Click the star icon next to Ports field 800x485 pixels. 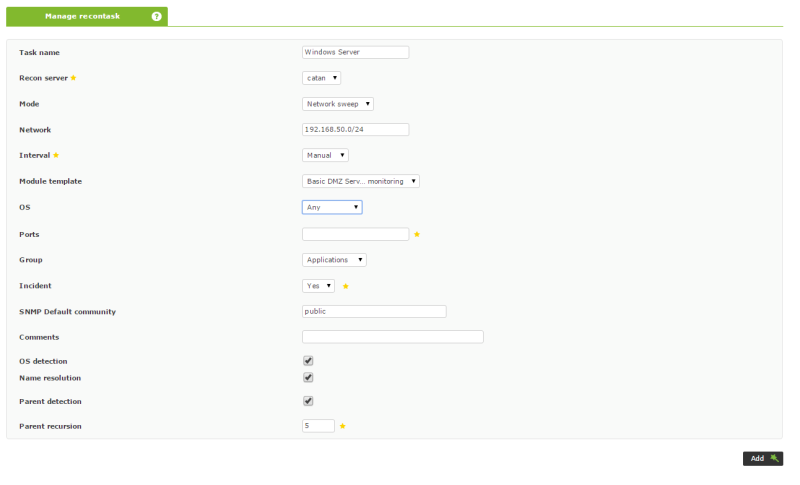[x=417, y=234]
